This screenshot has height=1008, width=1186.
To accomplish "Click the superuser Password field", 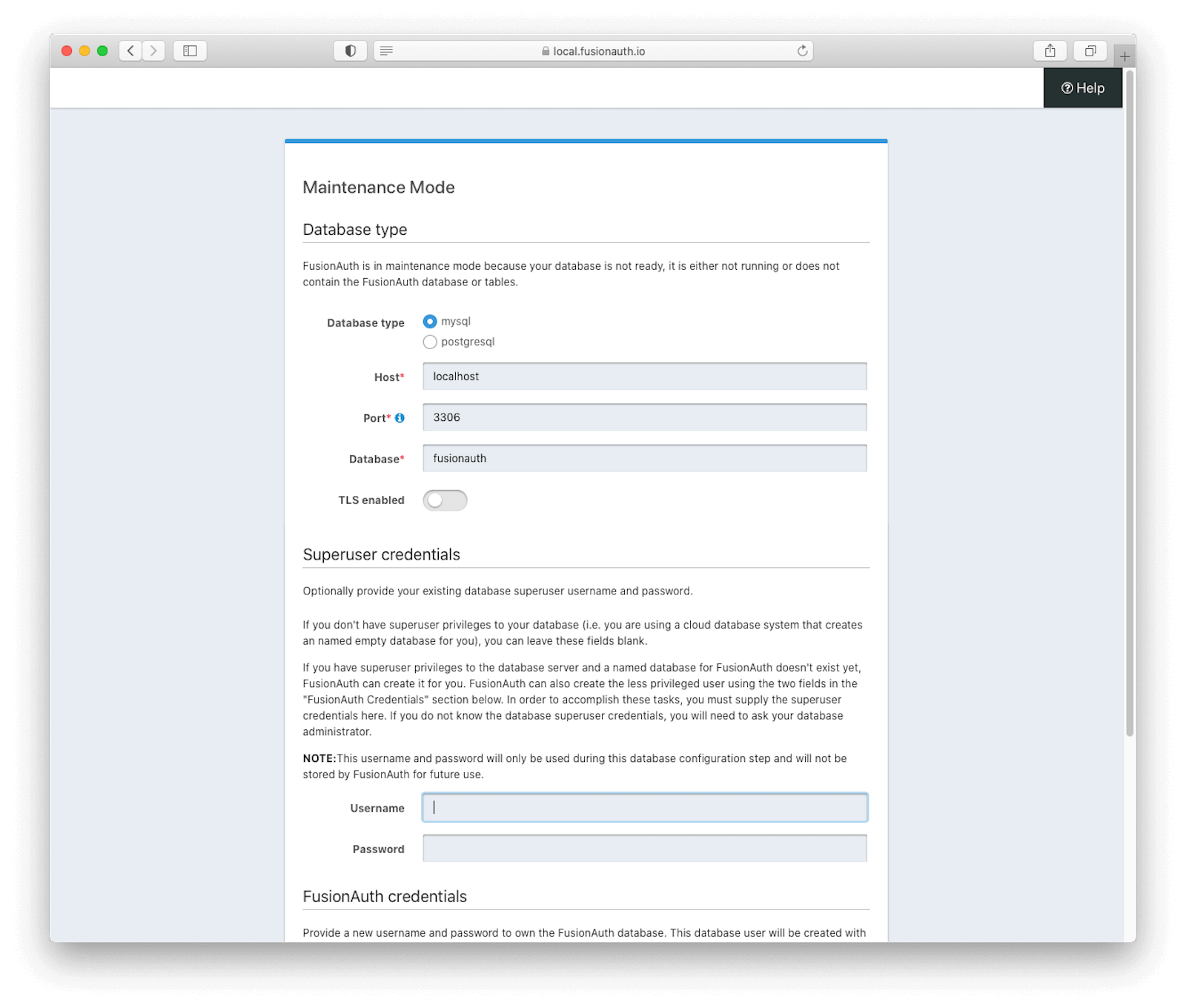I will coord(645,849).
